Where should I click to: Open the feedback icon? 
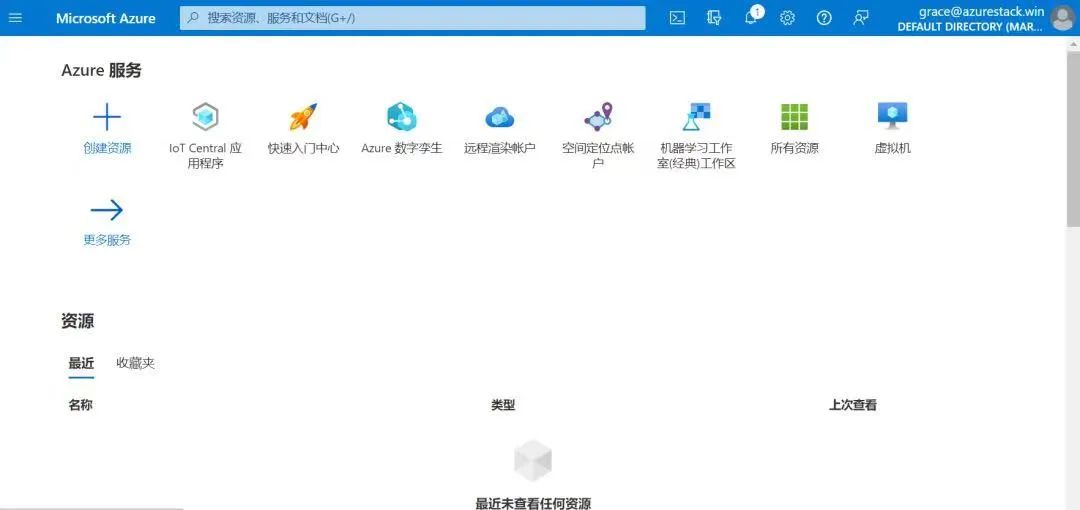860,19
